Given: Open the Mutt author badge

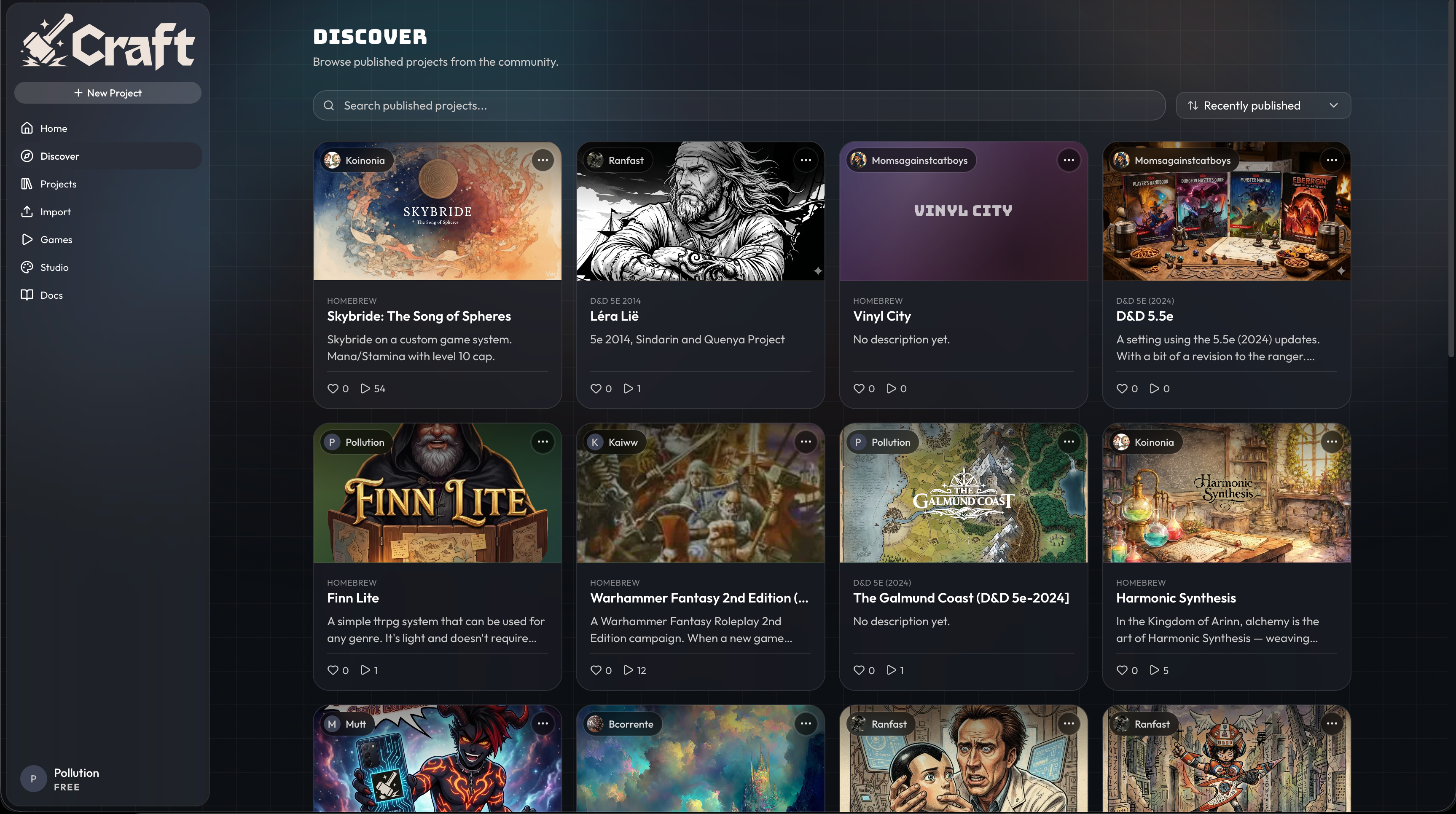Looking at the screenshot, I should [x=347, y=724].
